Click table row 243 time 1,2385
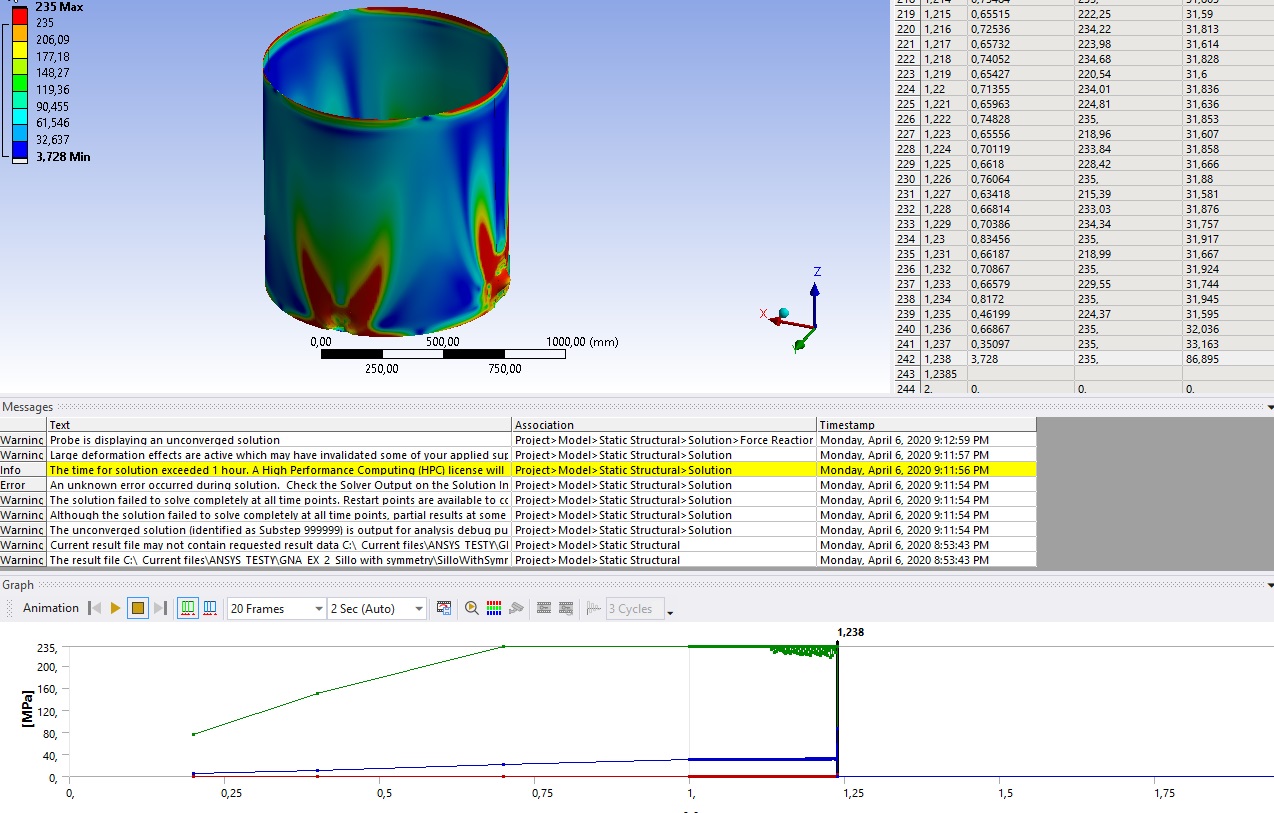The image size is (1274, 813). pyautogui.click(x=1082, y=374)
